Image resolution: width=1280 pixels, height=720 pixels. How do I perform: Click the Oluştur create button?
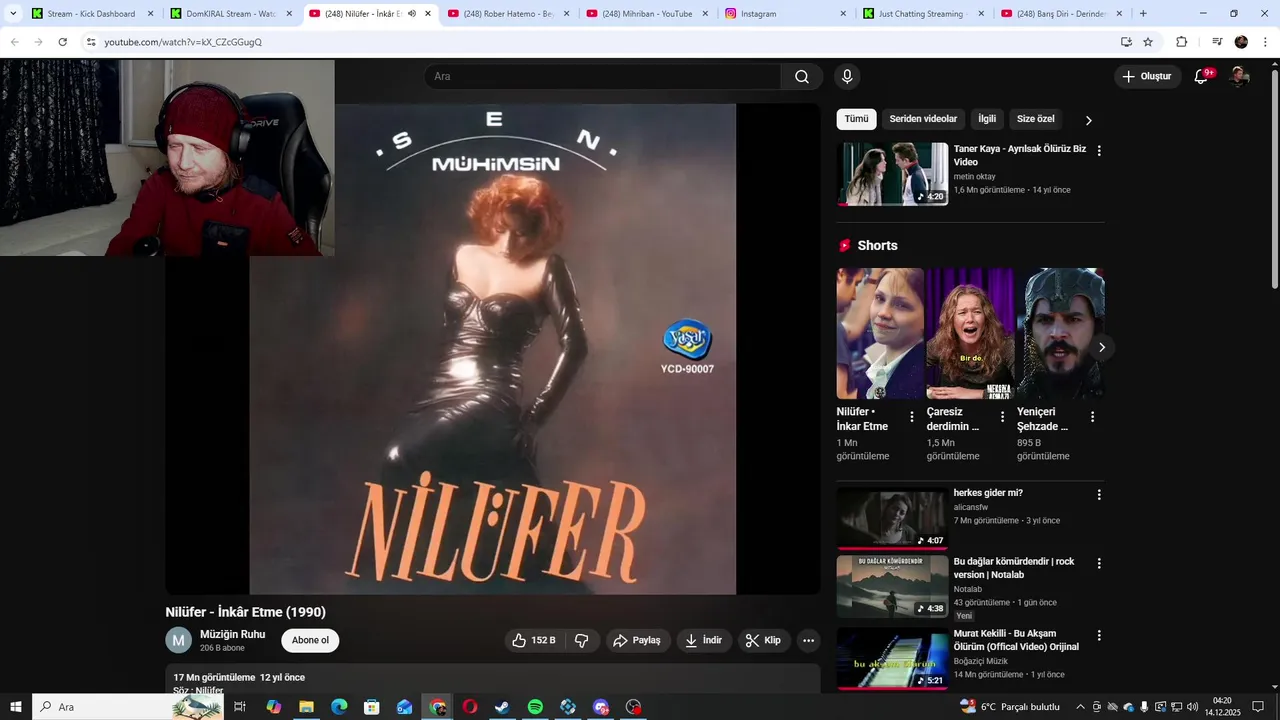1147,77
